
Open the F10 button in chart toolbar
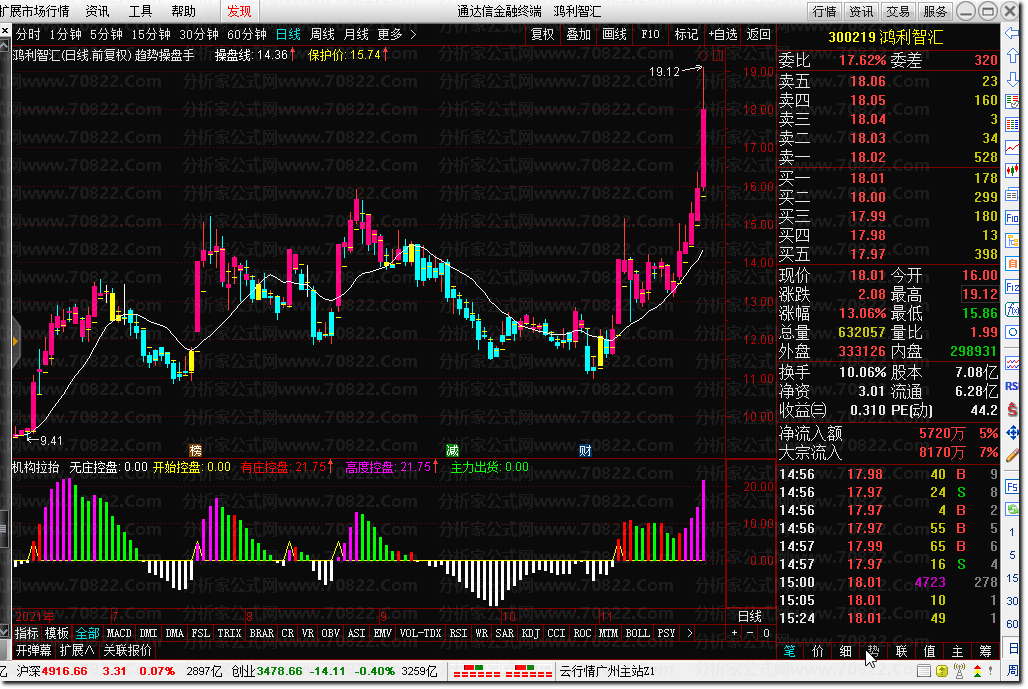click(650, 34)
